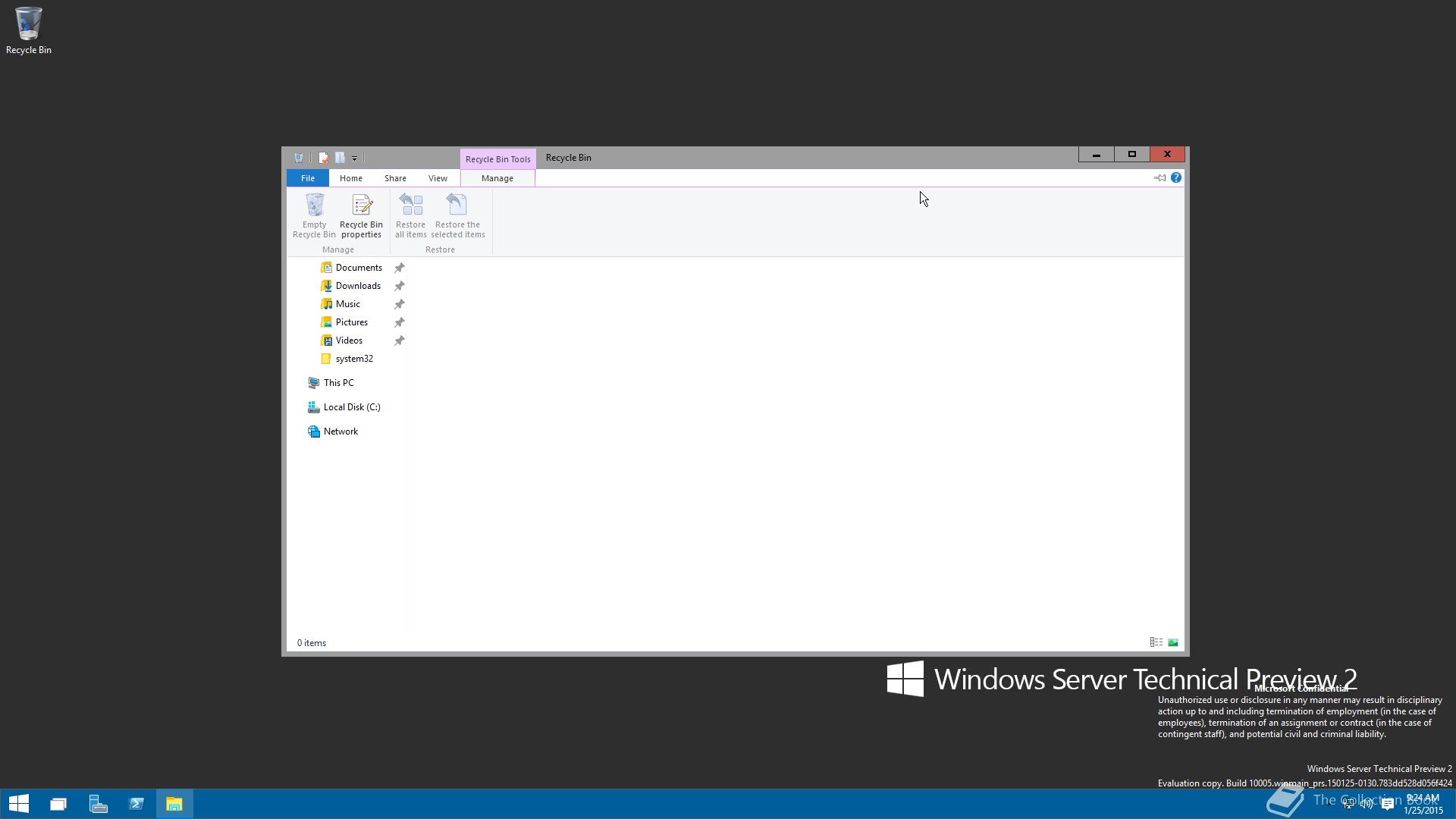The width and height of the screenshot is (1456, 819).
Task: Click the Local Disk drive icon
Action: (x=313, y=407)
